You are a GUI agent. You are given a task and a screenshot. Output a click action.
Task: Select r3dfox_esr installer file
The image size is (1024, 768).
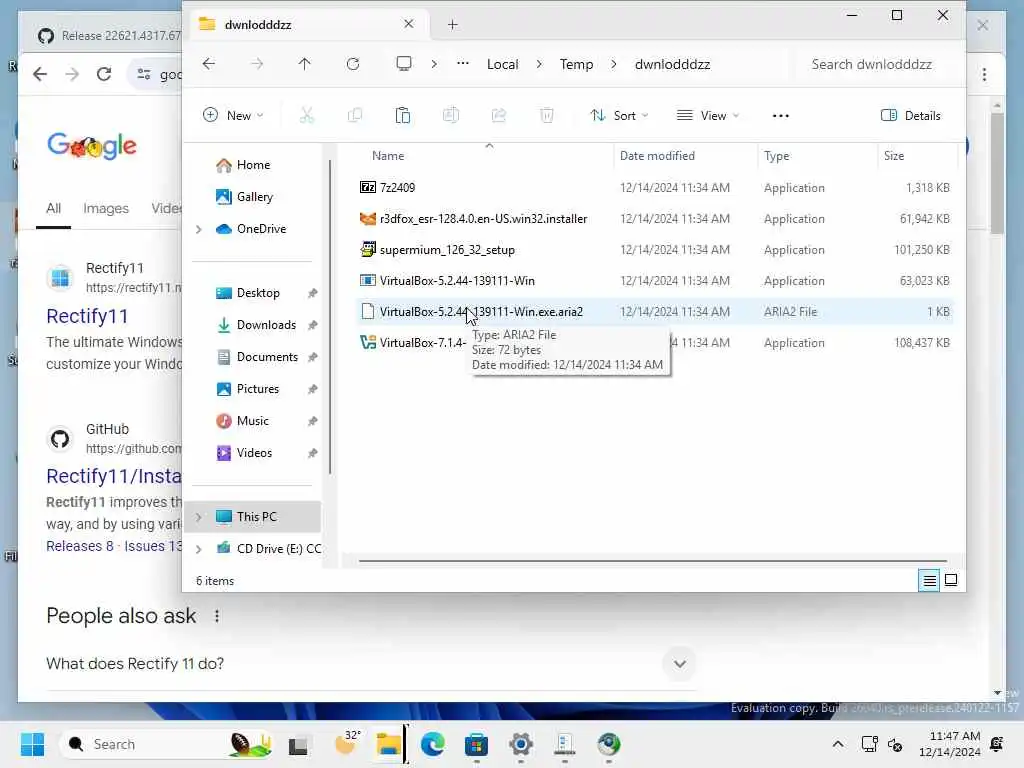(655, 219)
